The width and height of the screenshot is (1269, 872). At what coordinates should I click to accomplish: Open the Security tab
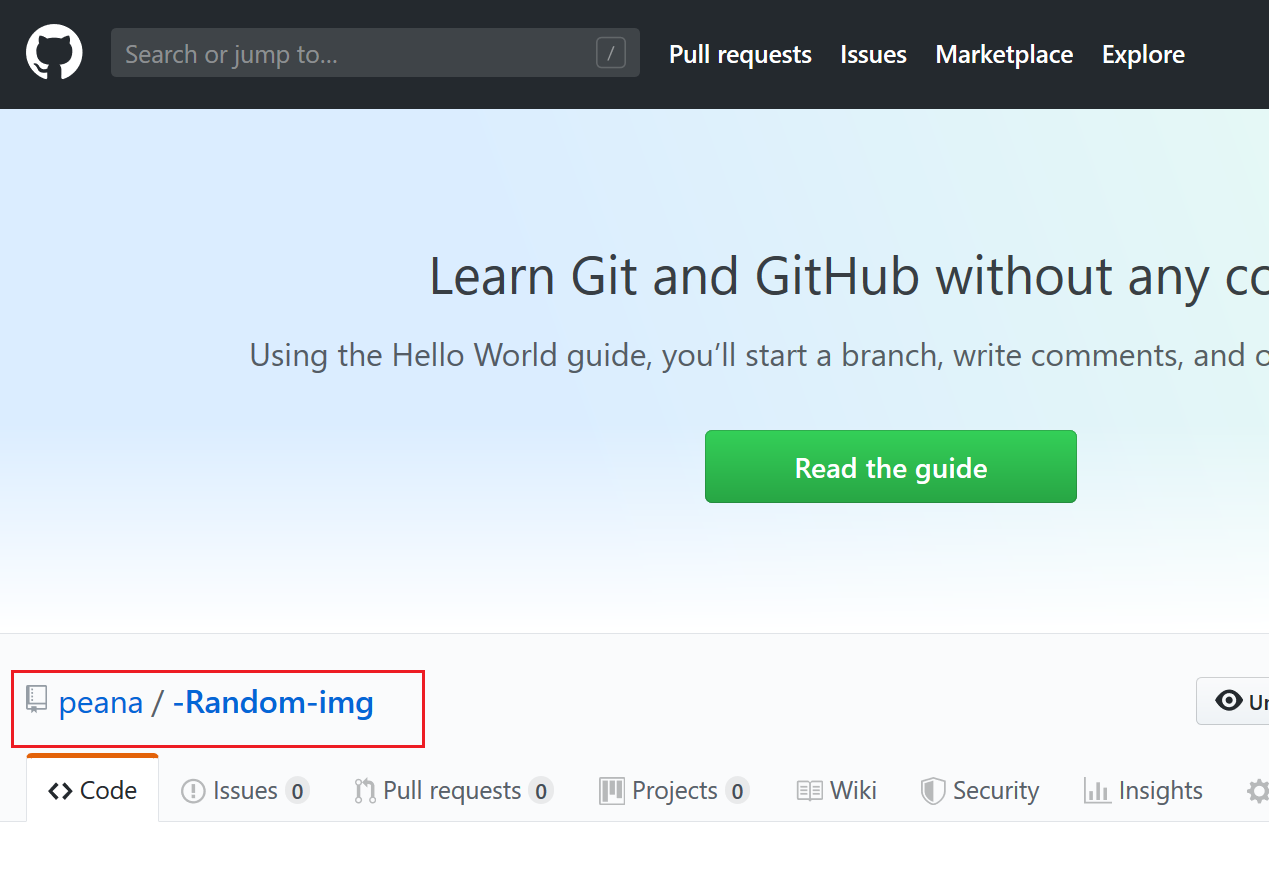(980, 790)
